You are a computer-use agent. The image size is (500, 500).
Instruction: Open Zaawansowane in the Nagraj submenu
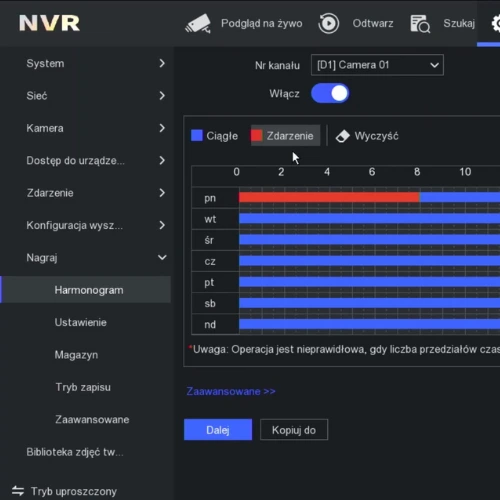[x=92, y=419]
